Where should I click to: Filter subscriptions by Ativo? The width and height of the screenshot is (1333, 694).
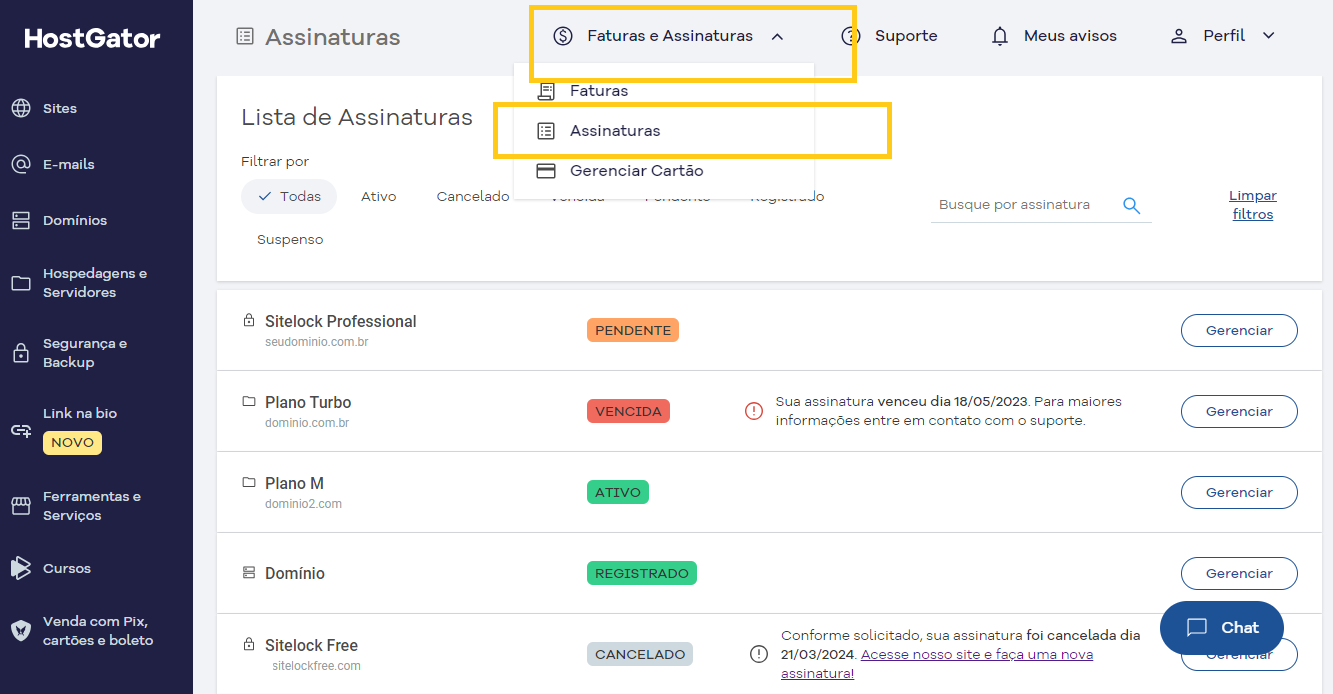(x=379, y=197)
